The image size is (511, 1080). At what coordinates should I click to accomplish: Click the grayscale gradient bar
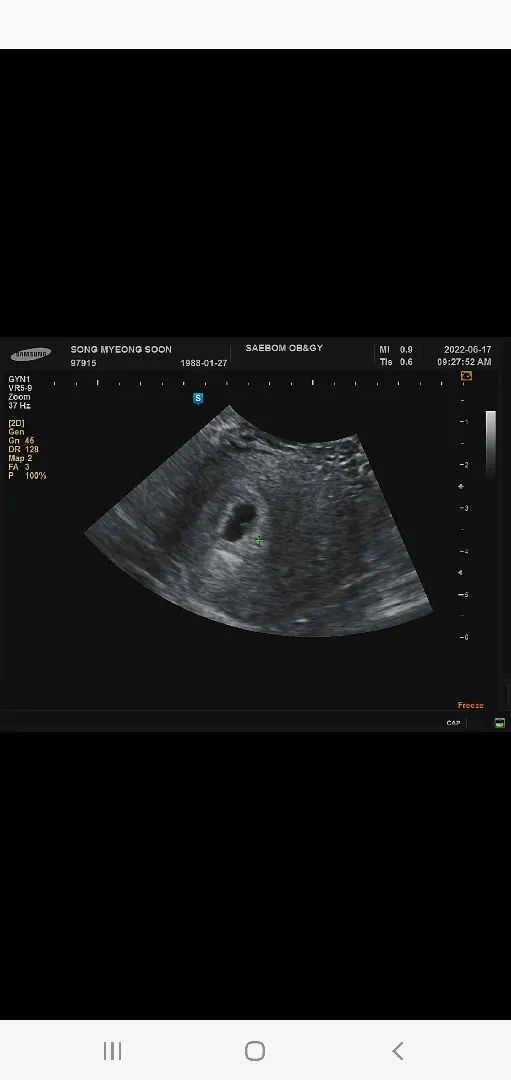tap(491, 442)
